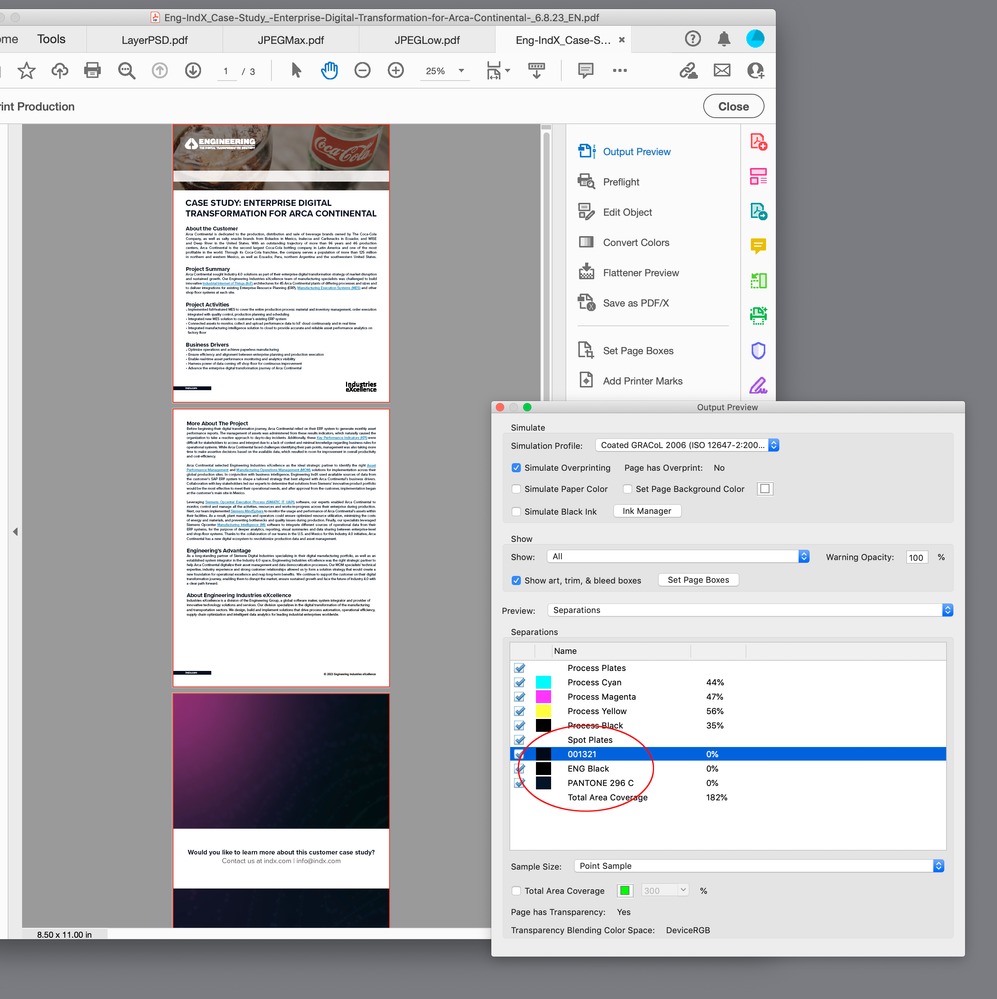Enable Set Page Background Color checkbox
The width and height of the screenshot is (997, 999).
click(628, 489)
